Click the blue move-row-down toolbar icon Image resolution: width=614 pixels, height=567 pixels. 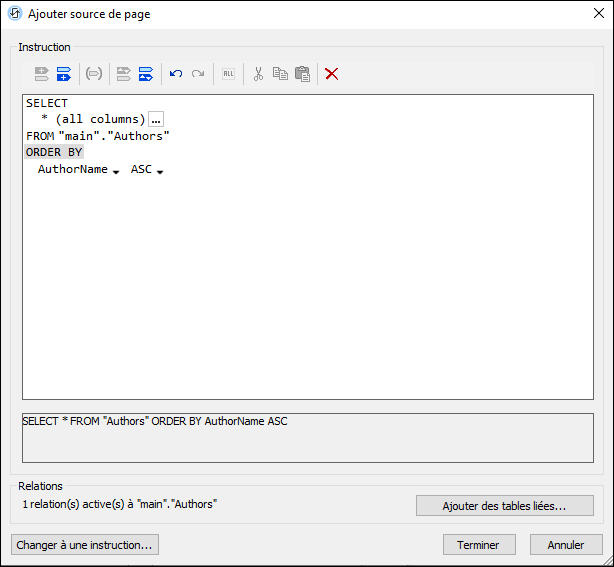pos(146,74)
